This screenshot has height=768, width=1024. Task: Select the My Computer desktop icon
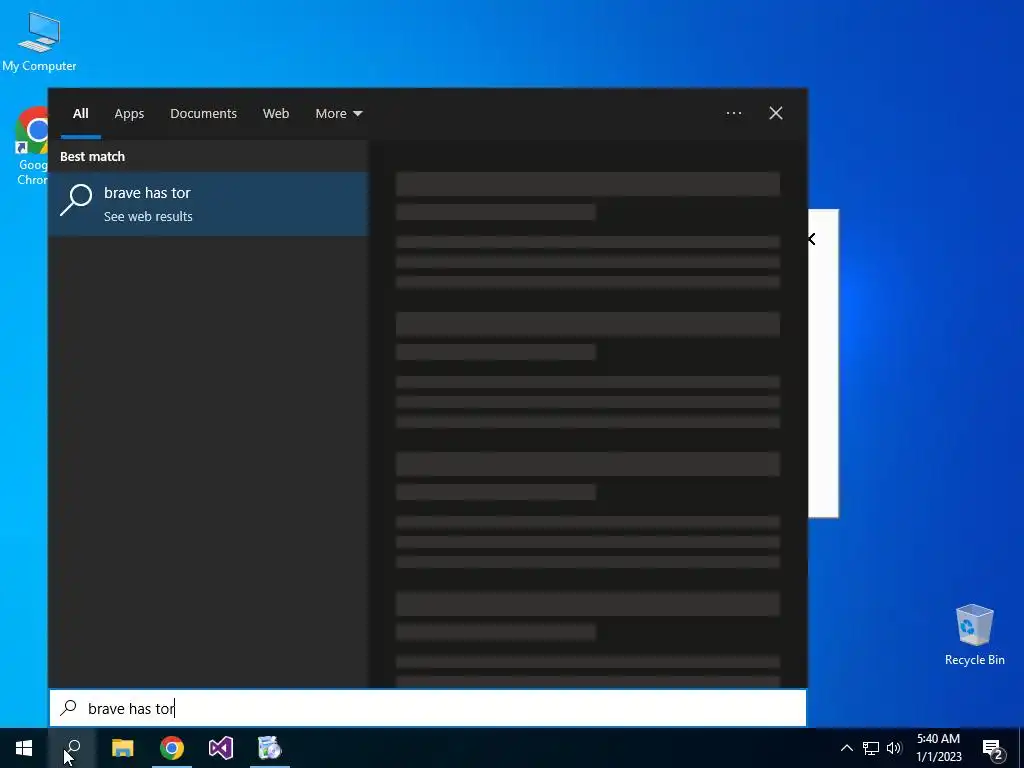coord(39,42)
